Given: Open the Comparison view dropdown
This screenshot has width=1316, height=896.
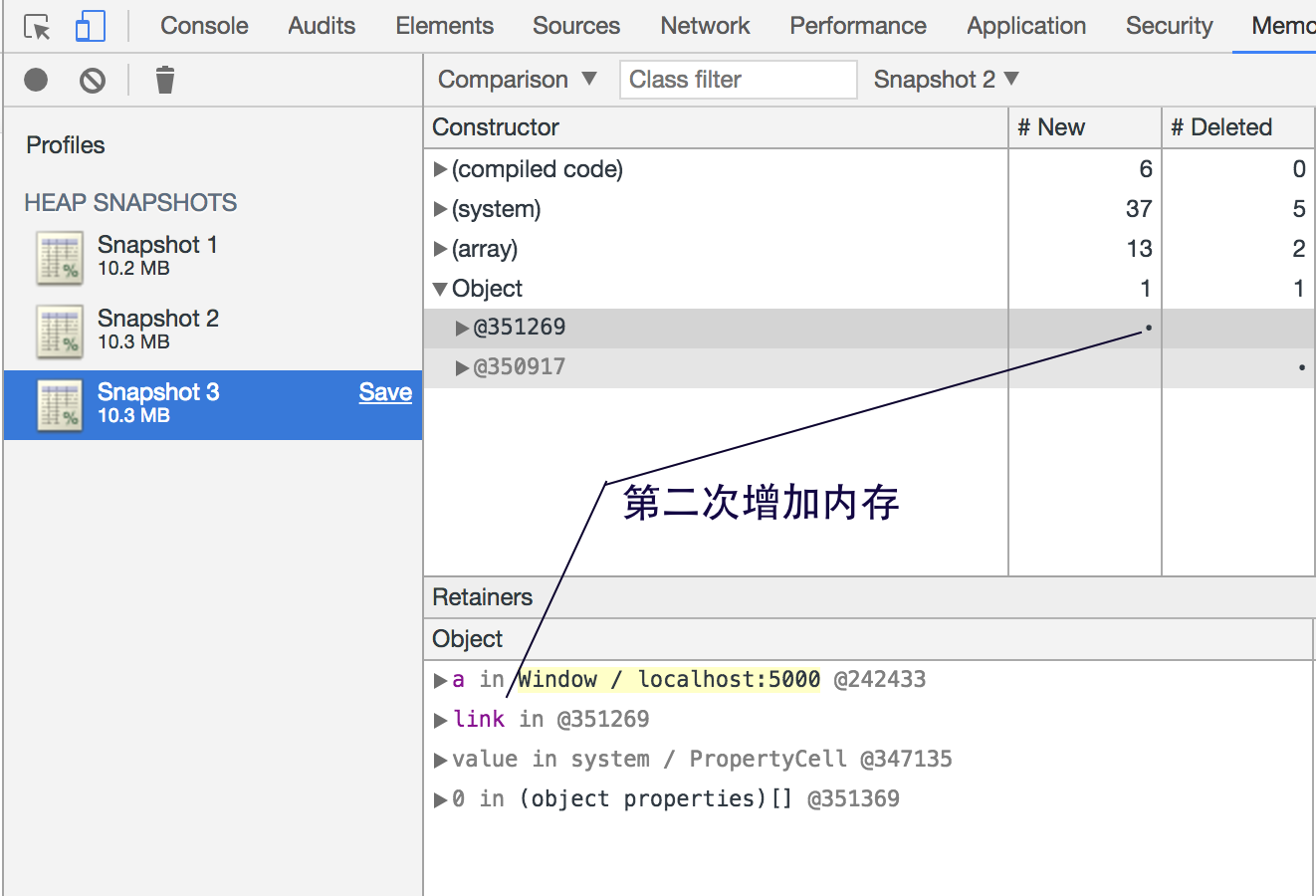Looking at the screenshot, I should [x=518, y=80].
